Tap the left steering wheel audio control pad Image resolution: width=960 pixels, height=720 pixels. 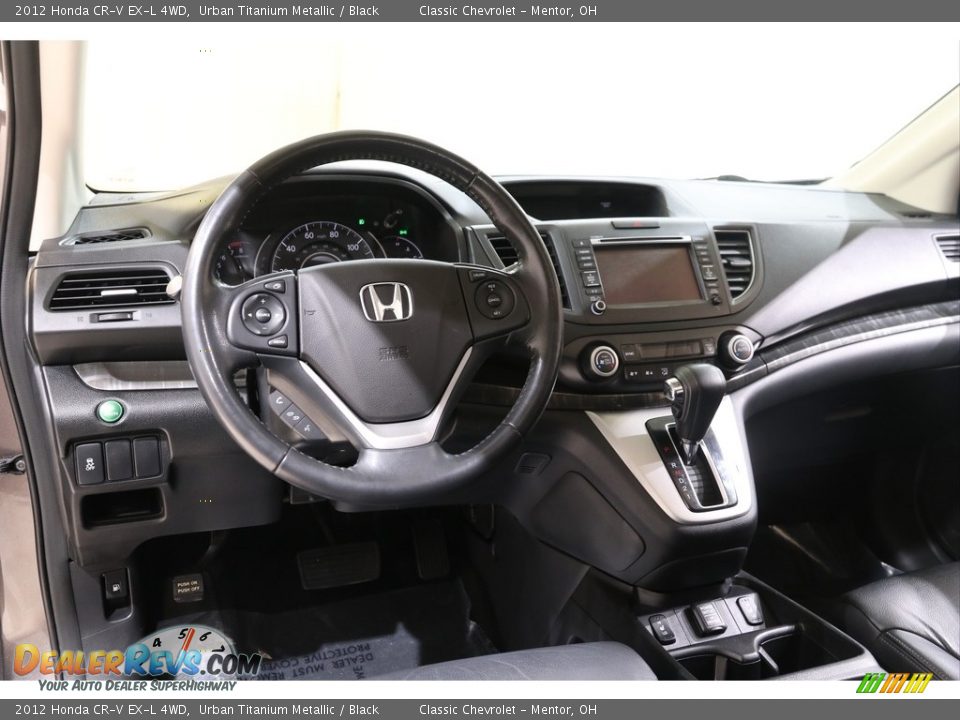click(263, 314)
